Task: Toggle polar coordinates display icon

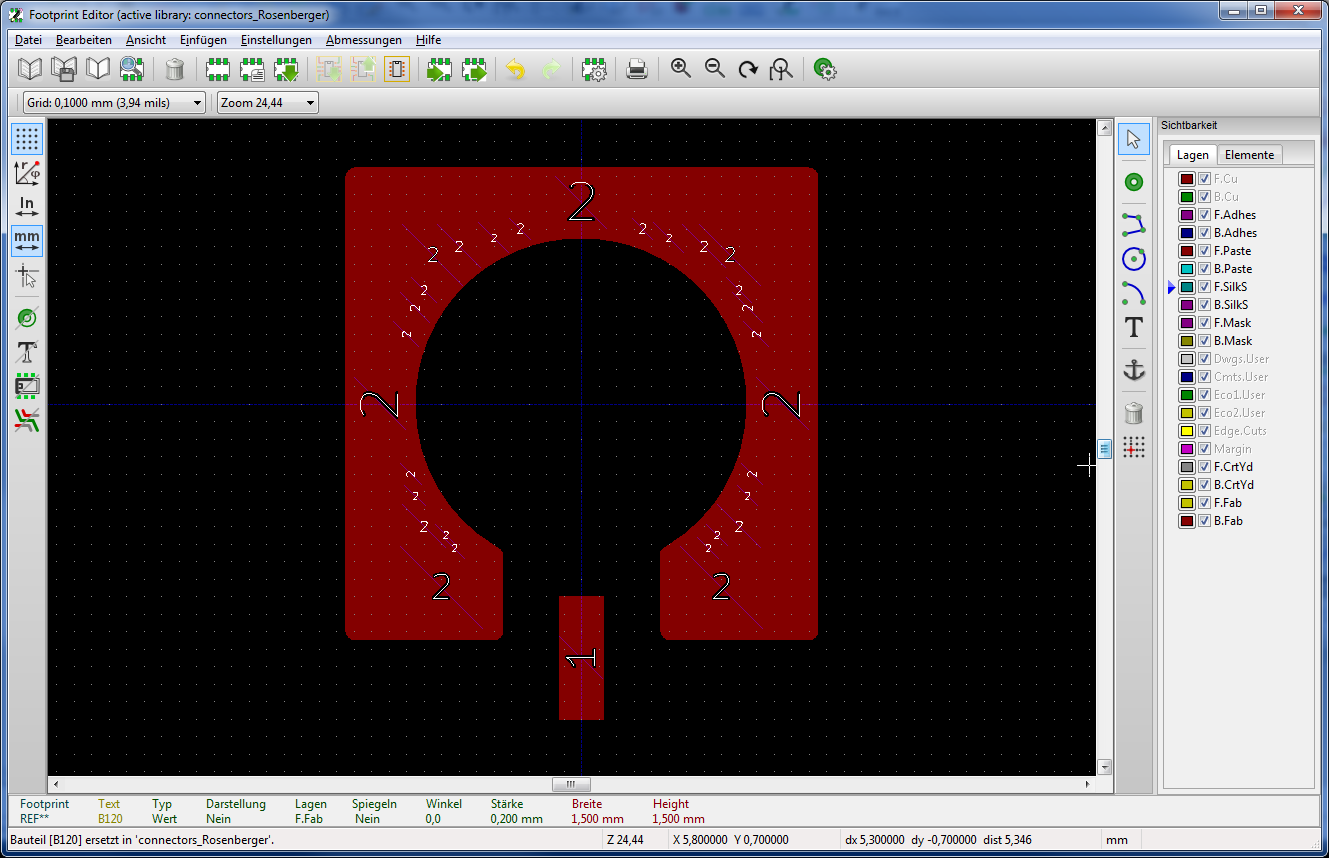Action: click(x=28, y=173)
